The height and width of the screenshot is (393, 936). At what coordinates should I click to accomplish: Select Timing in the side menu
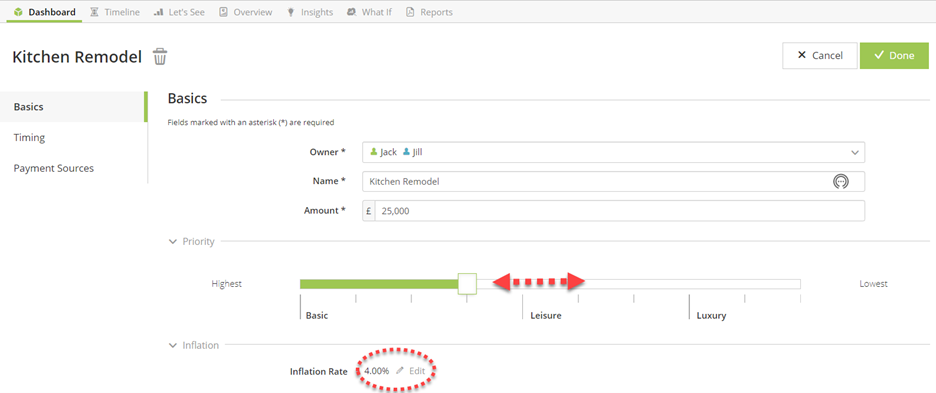(73, 137)
